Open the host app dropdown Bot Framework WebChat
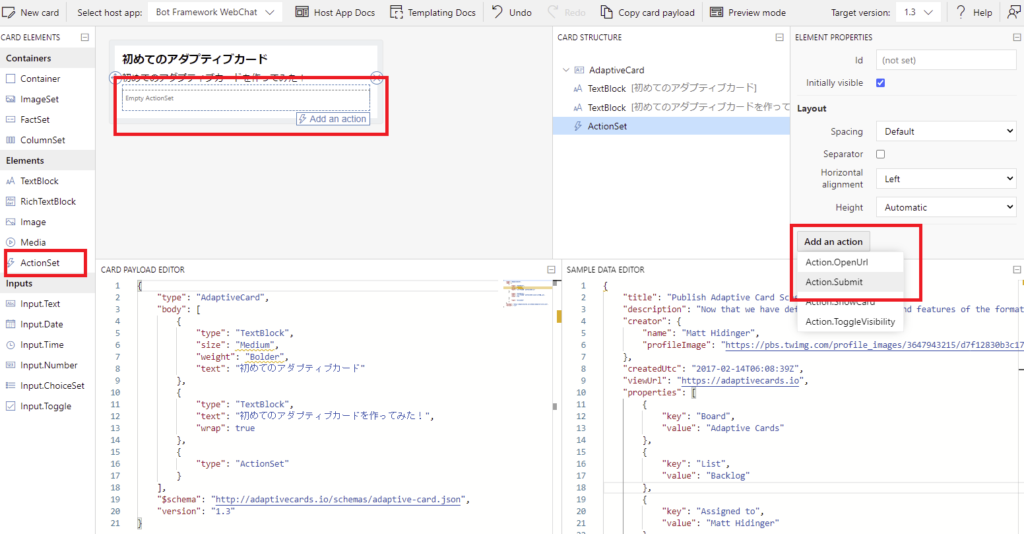1024x534 pixels. tap(214, 12)
